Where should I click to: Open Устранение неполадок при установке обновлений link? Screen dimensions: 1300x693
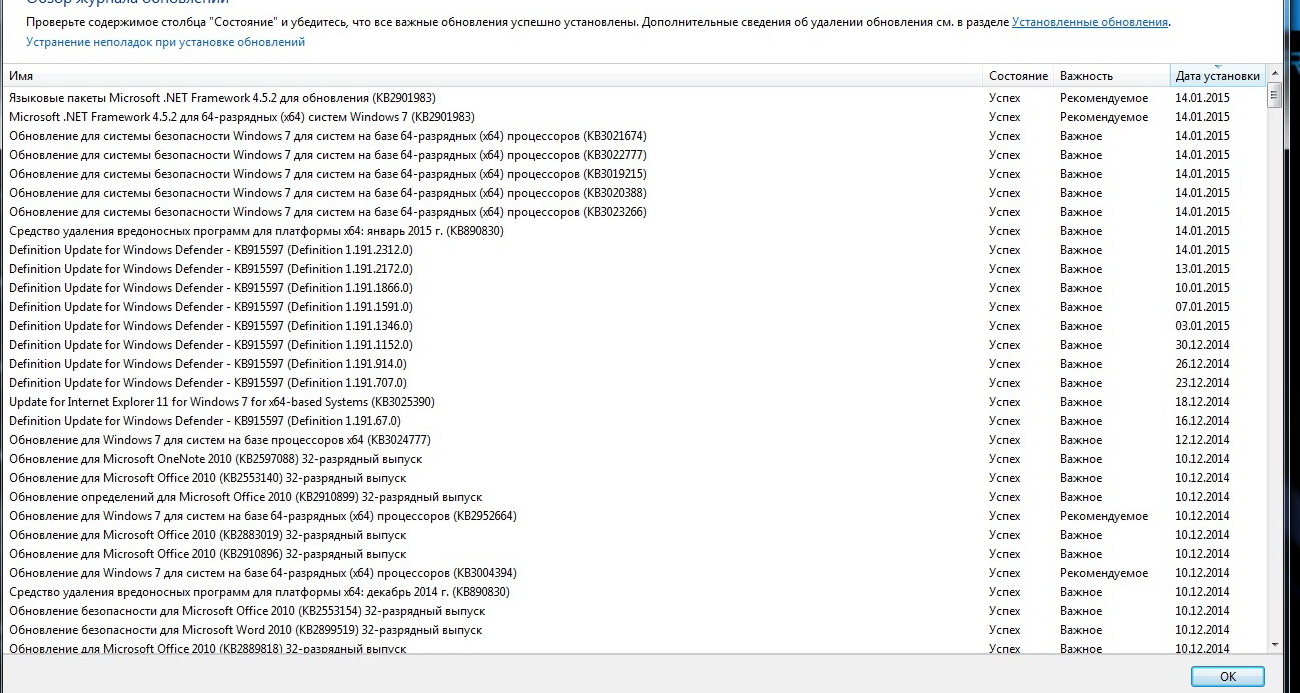(165, 42)
